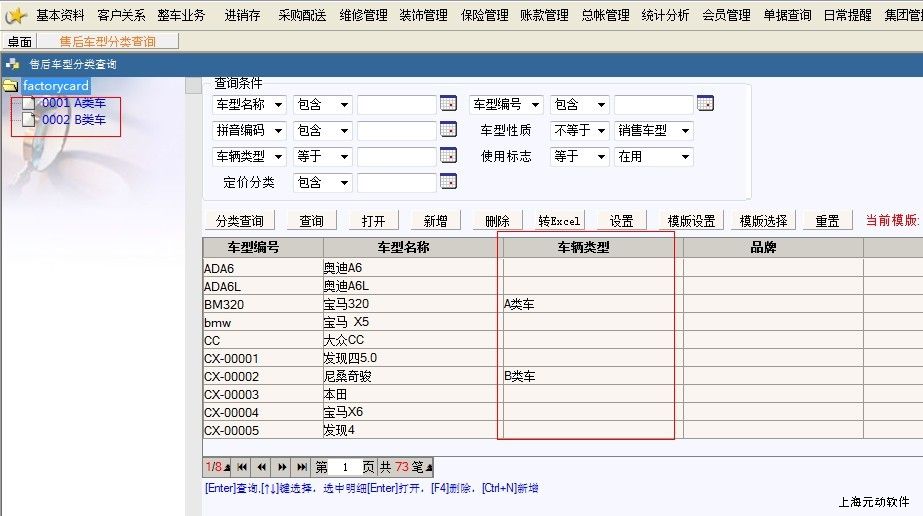Viewport: 923px width, 516px height.
Task: Open the 在用 usage flag dropdown
Action: 654,157
